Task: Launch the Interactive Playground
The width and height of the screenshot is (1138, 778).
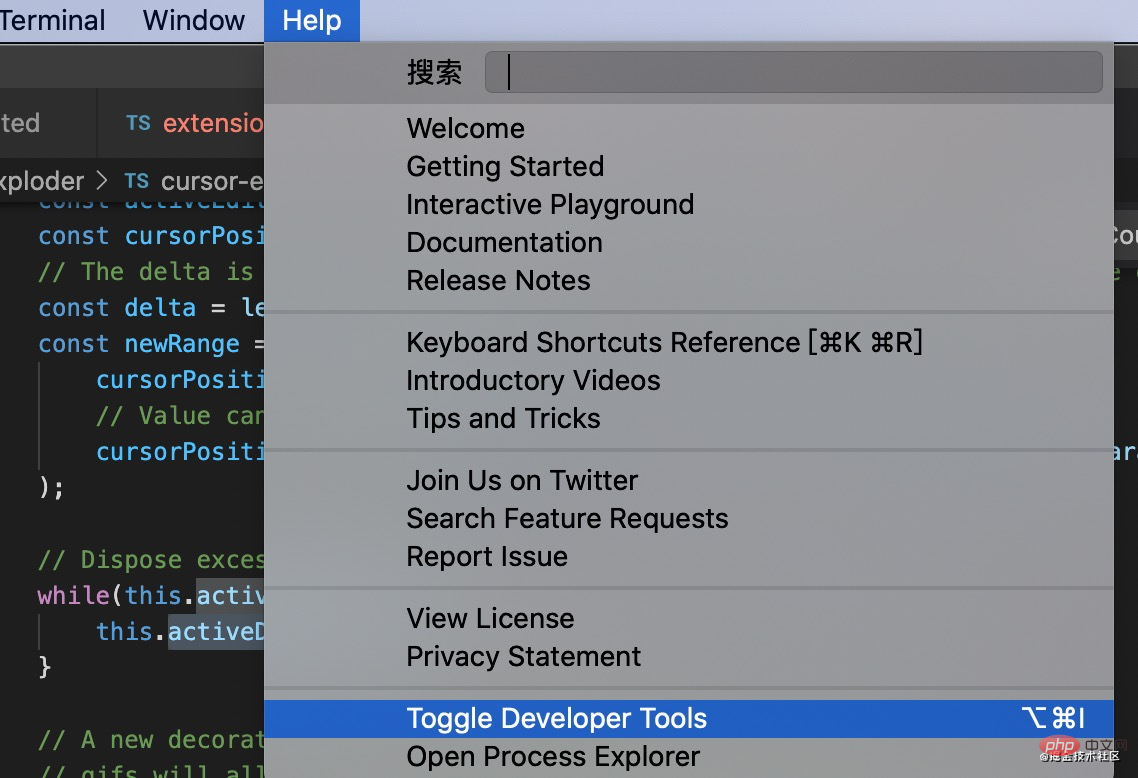Action: click(x=550, y=204)
